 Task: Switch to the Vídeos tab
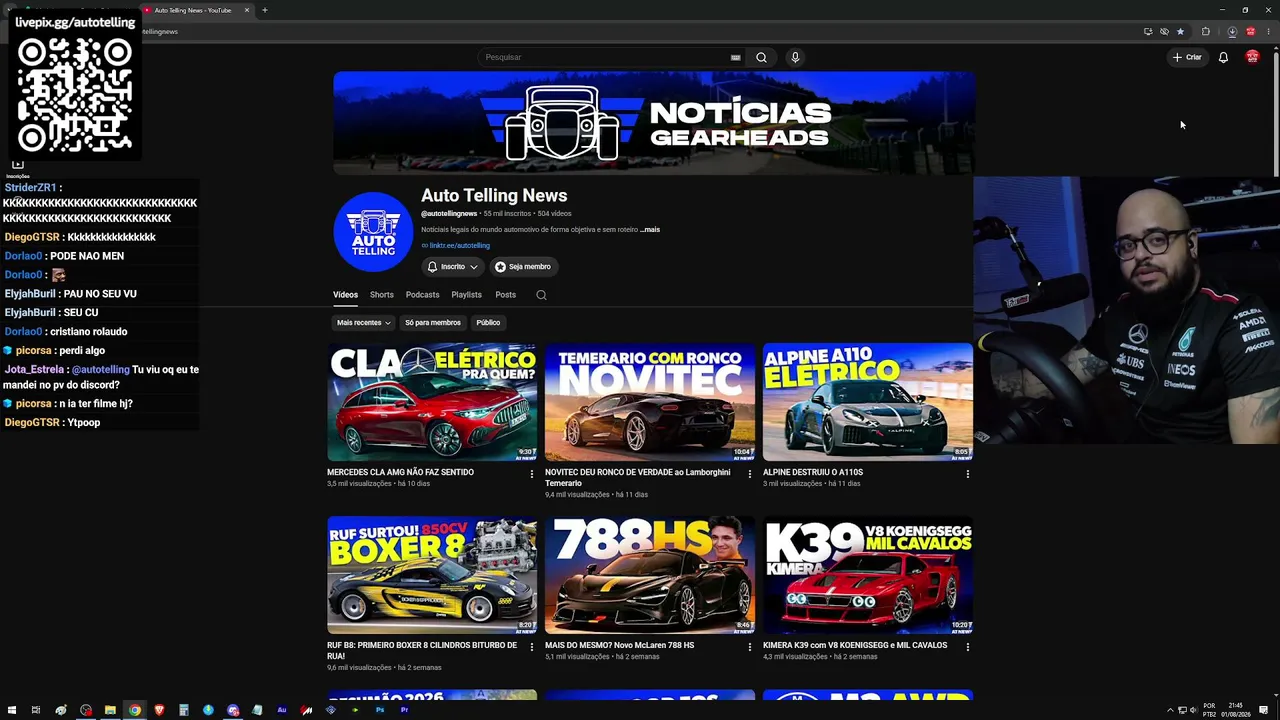pyautogui.click(x=345, y=295)
